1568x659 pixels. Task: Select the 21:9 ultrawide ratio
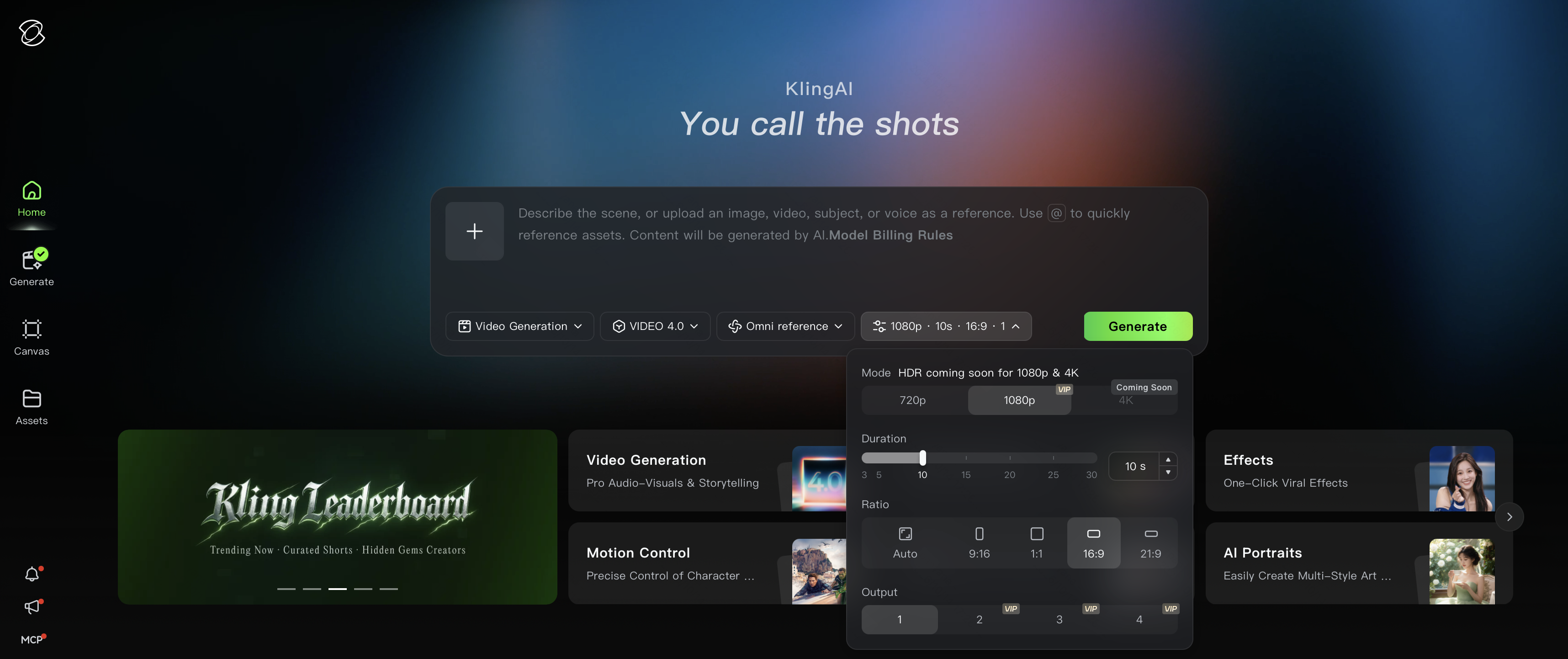click(1150, 542)
